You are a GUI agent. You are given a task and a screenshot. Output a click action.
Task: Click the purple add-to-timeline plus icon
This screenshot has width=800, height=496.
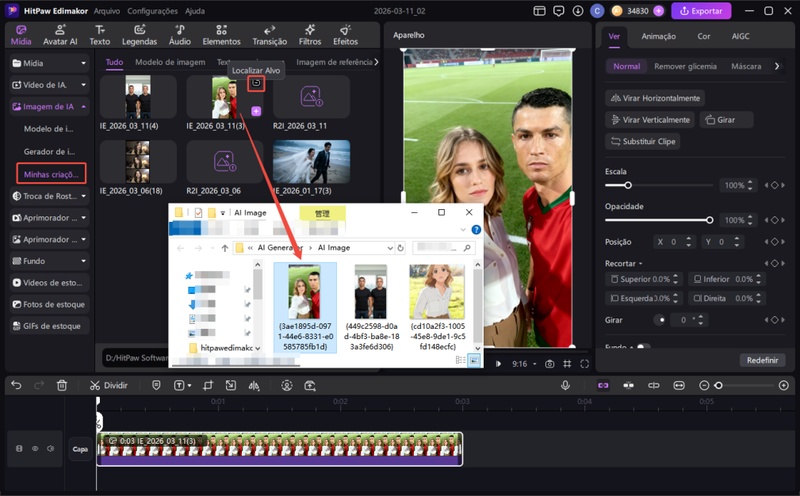256,111
